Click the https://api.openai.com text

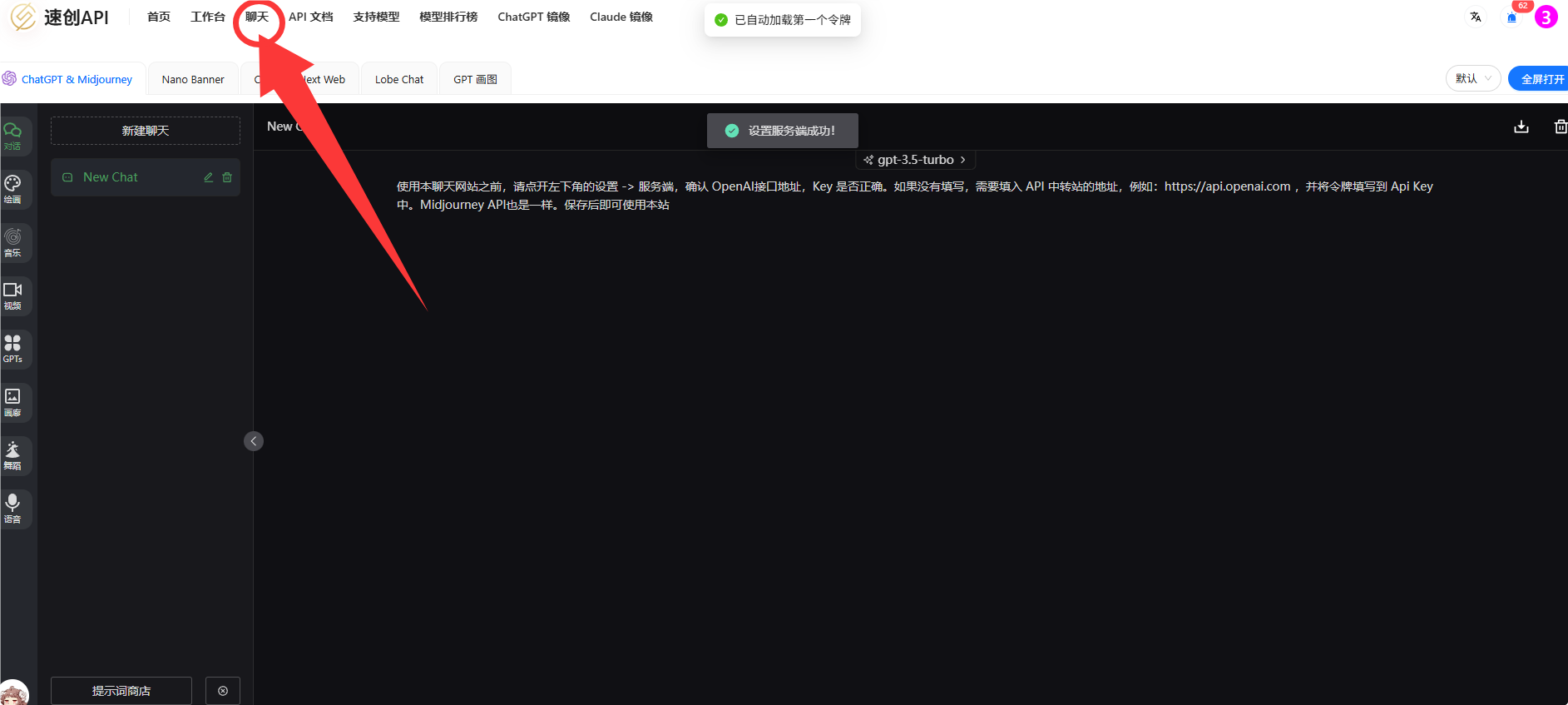[1227, 186]
